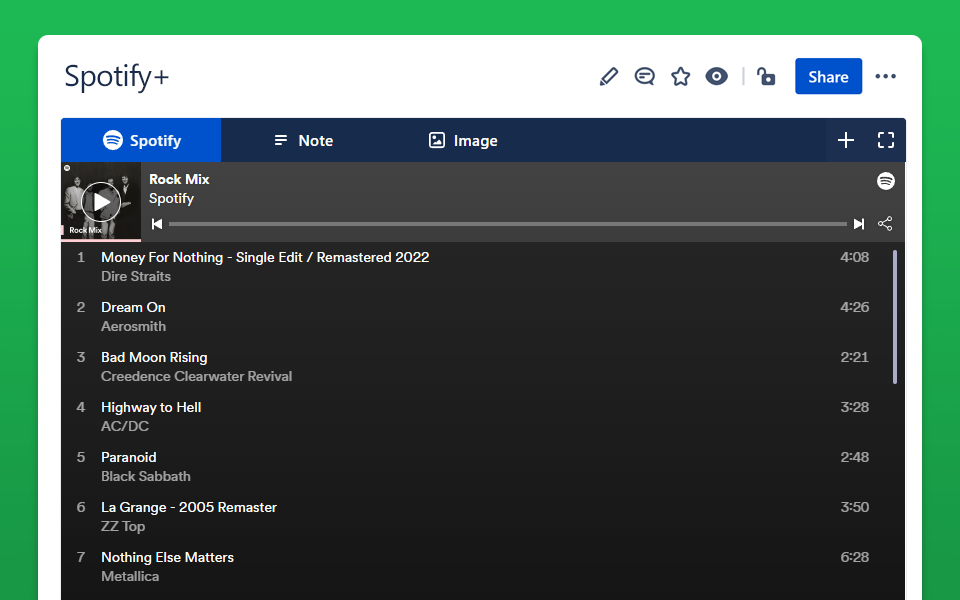Open artist Metallica

point(130,576)
